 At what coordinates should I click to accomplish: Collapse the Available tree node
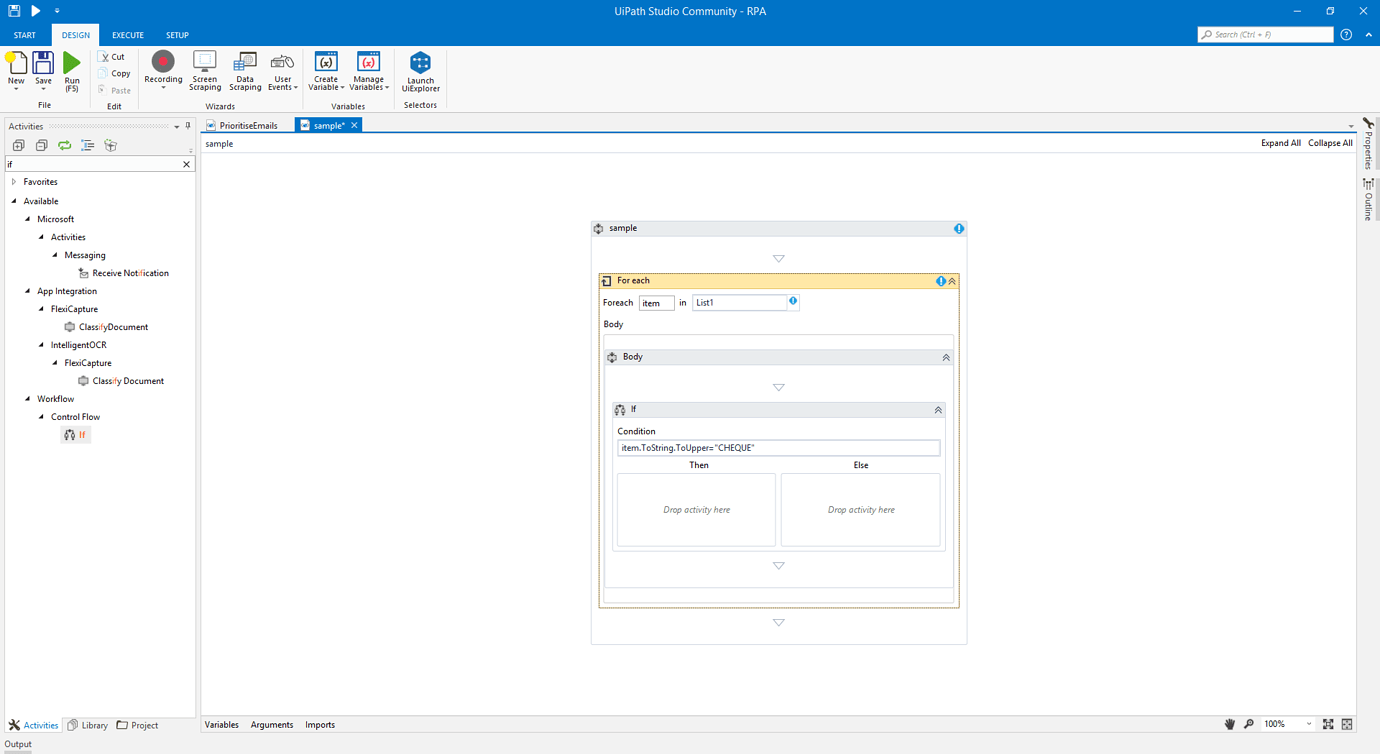[14, 201]
